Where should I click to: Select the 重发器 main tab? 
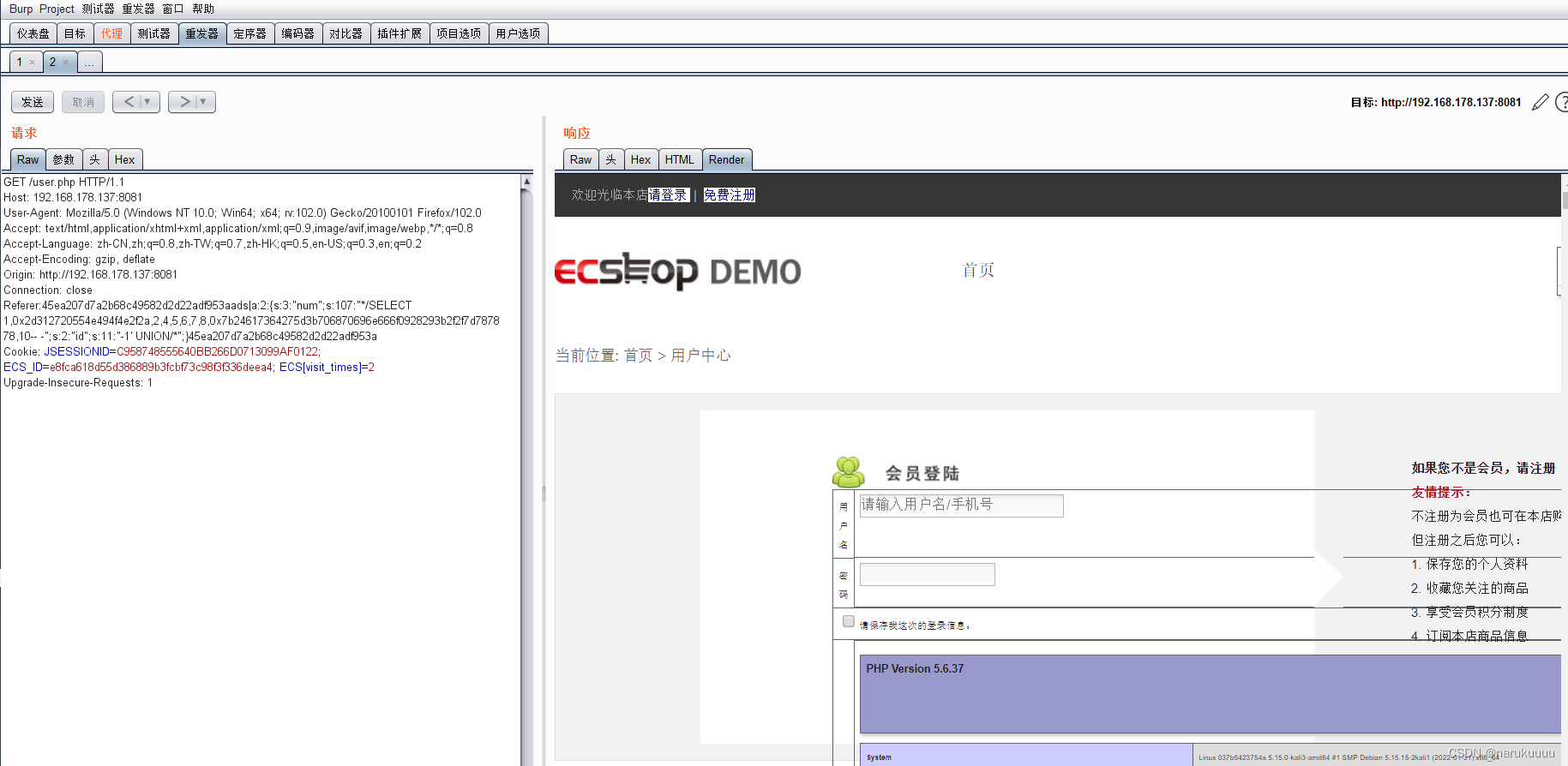pos(202,33)
